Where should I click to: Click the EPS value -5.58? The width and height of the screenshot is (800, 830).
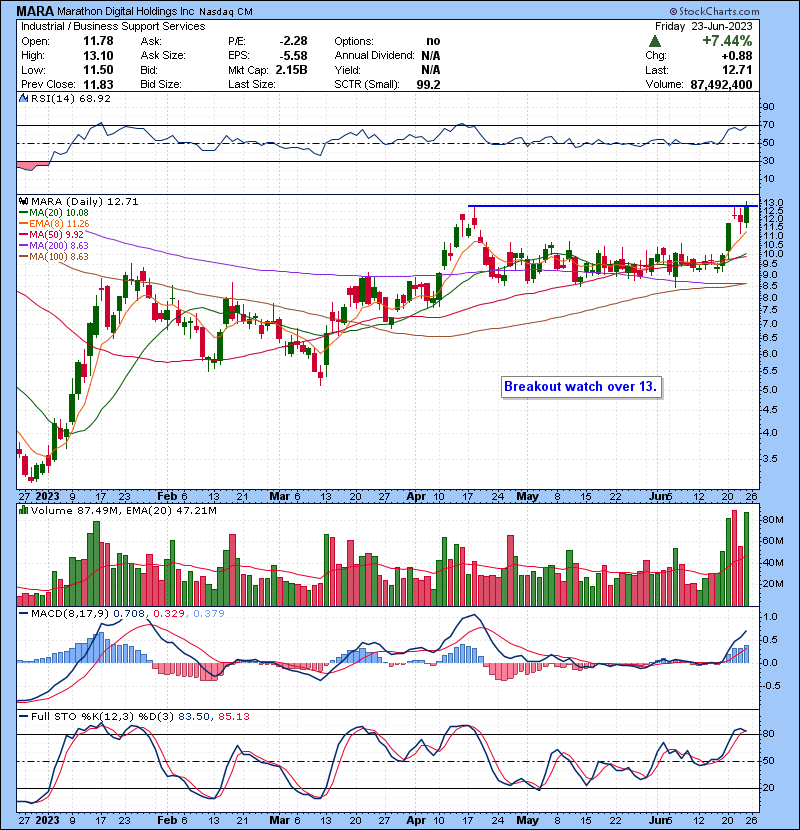pos(293,56)
